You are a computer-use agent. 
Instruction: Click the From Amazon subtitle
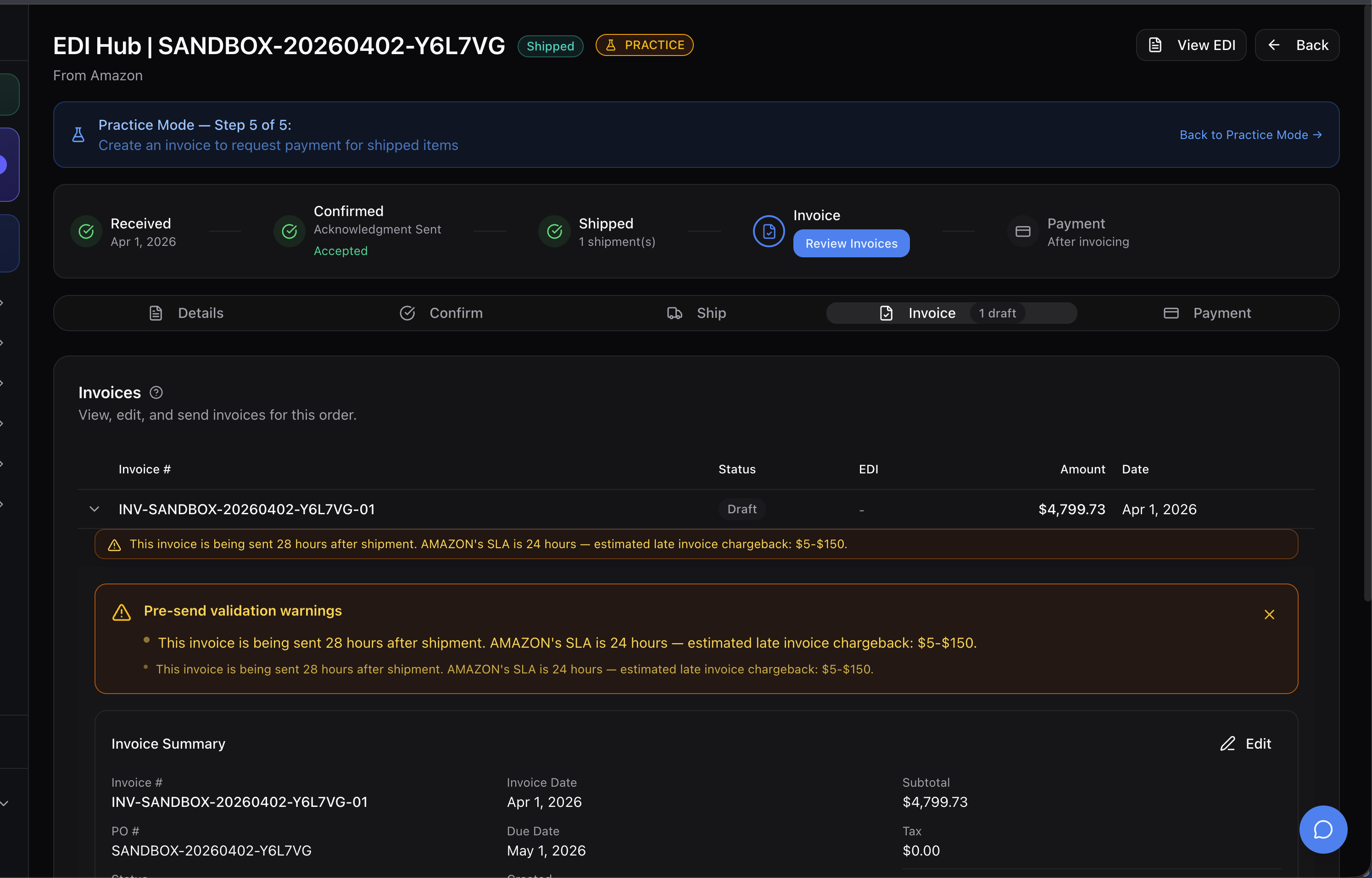pos(98,75)
